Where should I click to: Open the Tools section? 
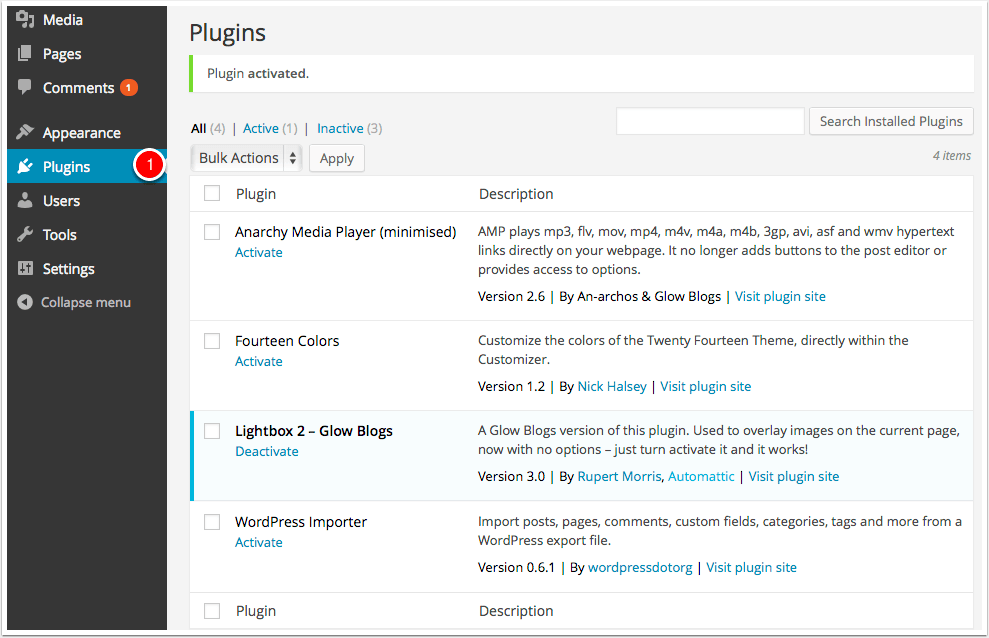click(x=58, y=234)
